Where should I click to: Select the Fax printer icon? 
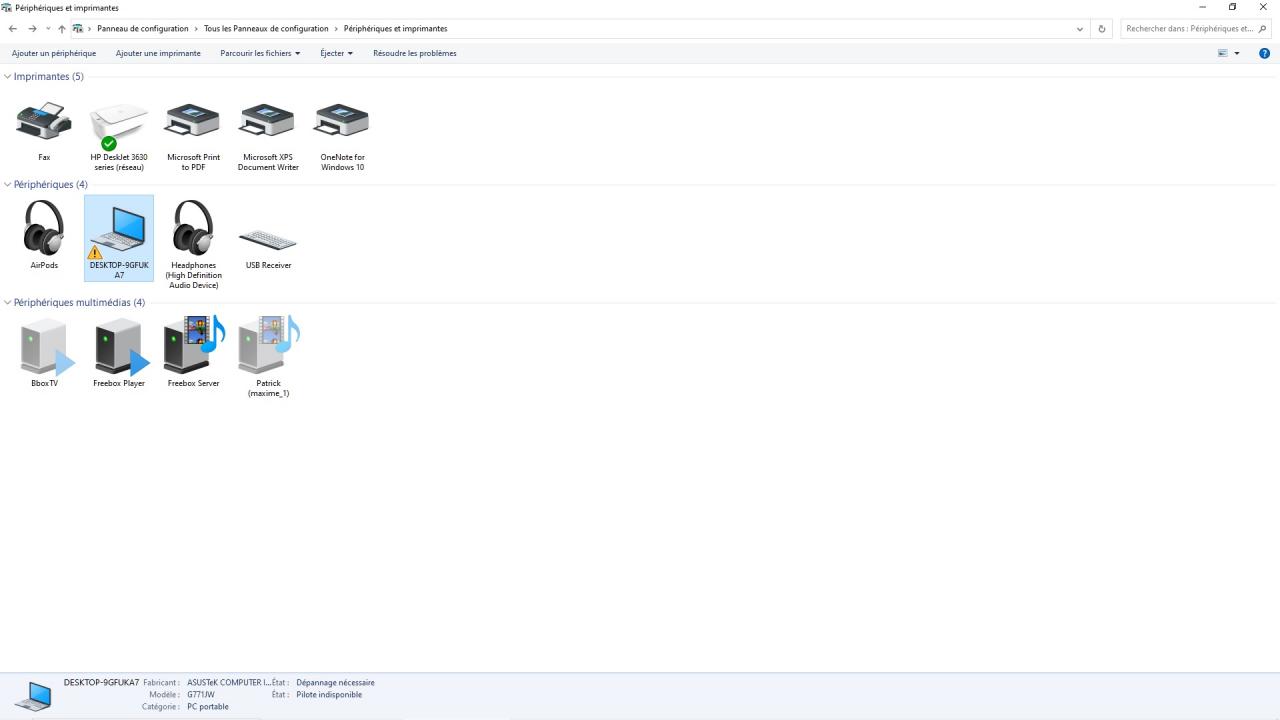point(44,121)
